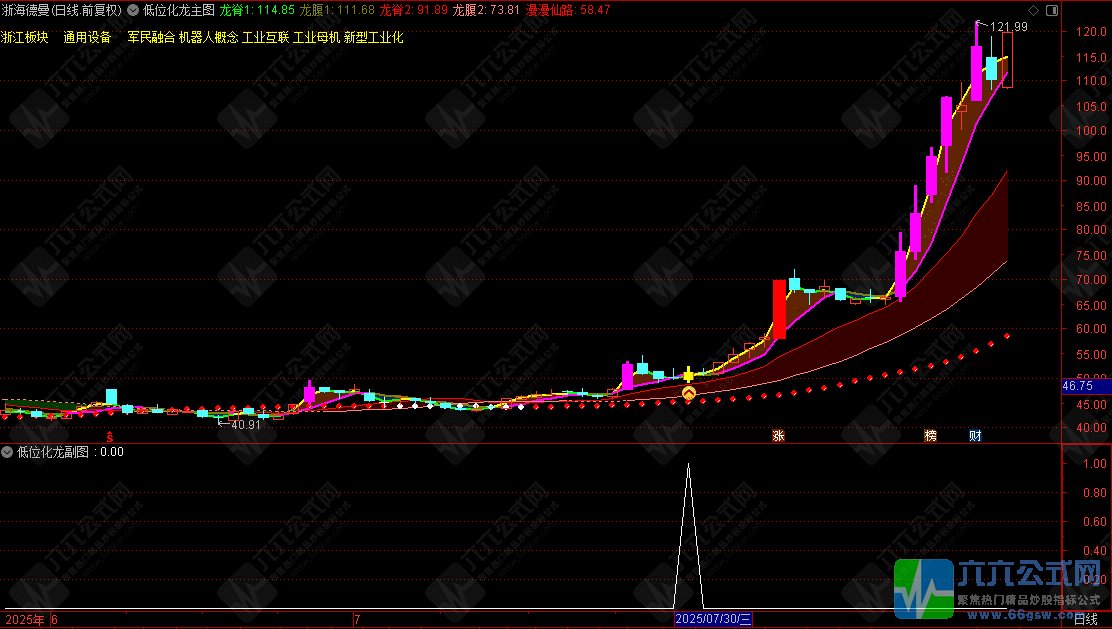The height and width of the screenshot is (629, 1112).
Task: Click the white signal spike in the sub-chart
Action: (688, 536)
